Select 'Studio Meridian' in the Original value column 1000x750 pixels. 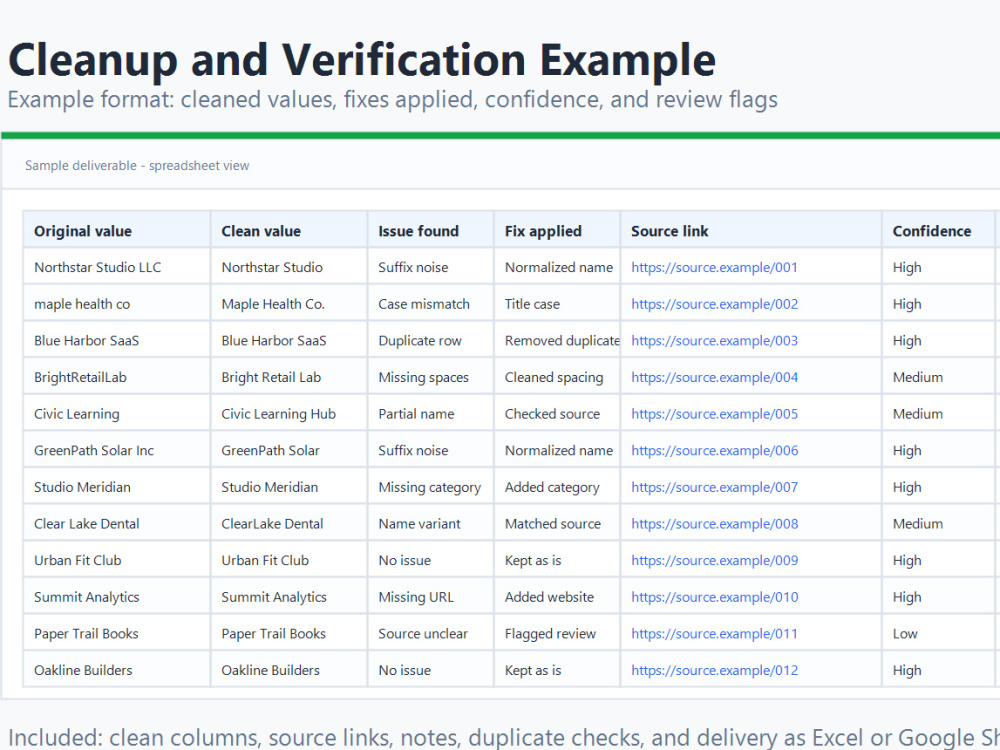click(x=117, y=487)
